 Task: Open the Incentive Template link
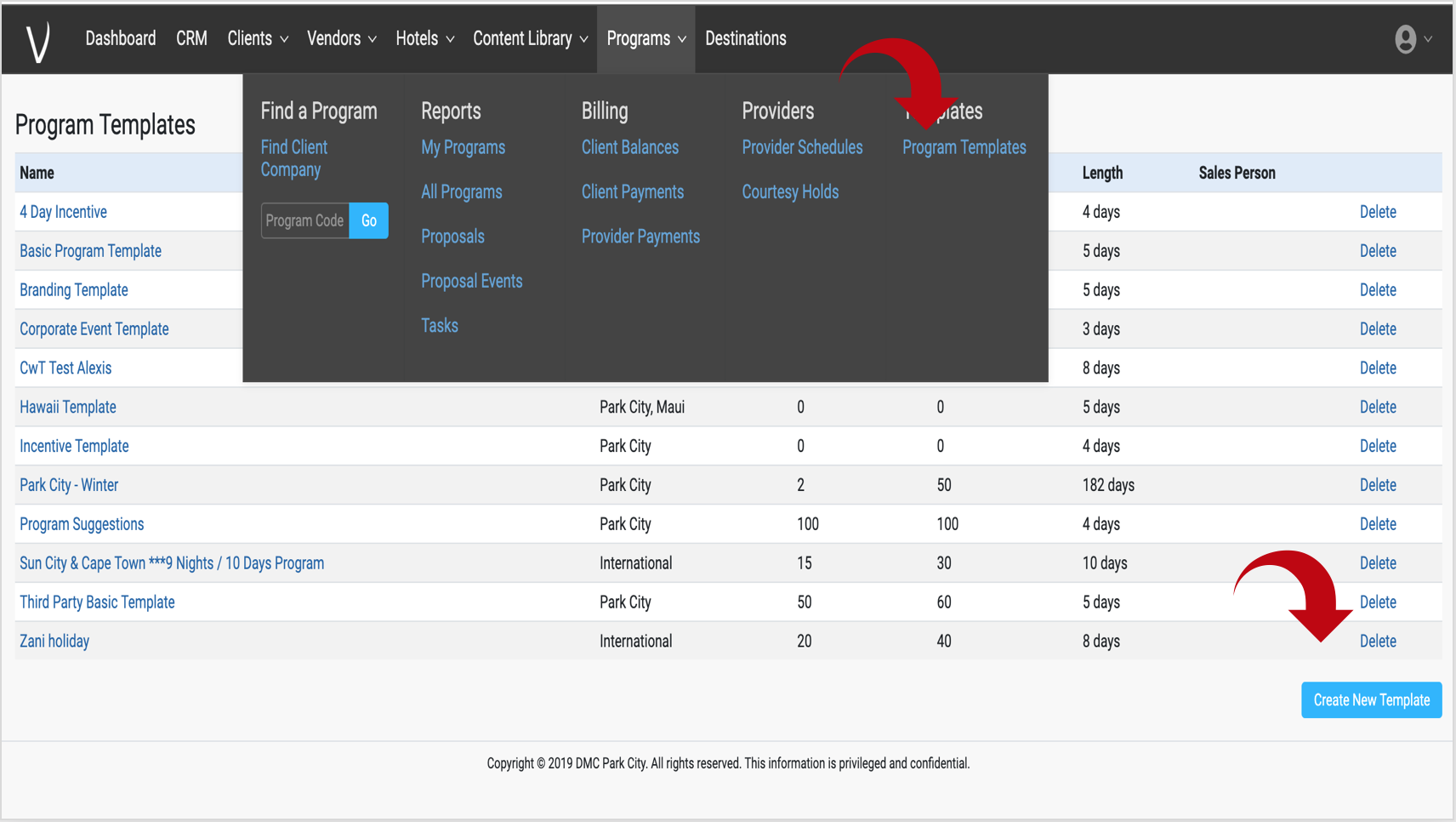click(74, 446)
